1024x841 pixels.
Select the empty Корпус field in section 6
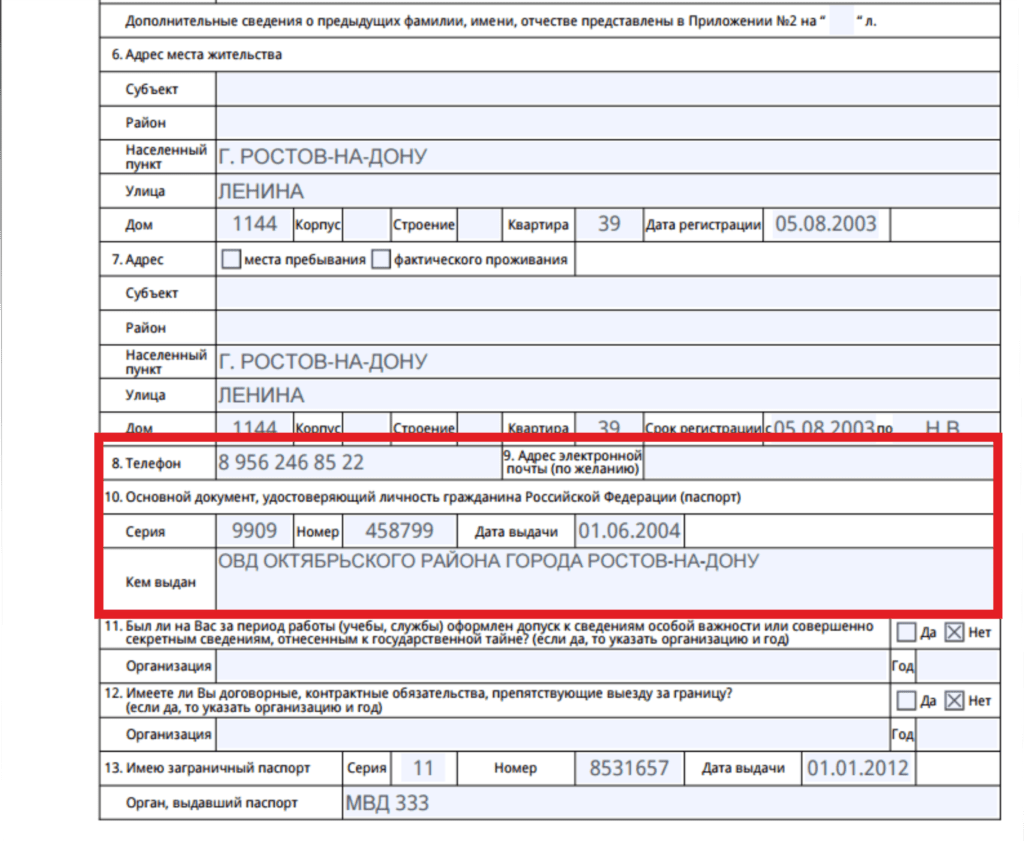[366, 225]
